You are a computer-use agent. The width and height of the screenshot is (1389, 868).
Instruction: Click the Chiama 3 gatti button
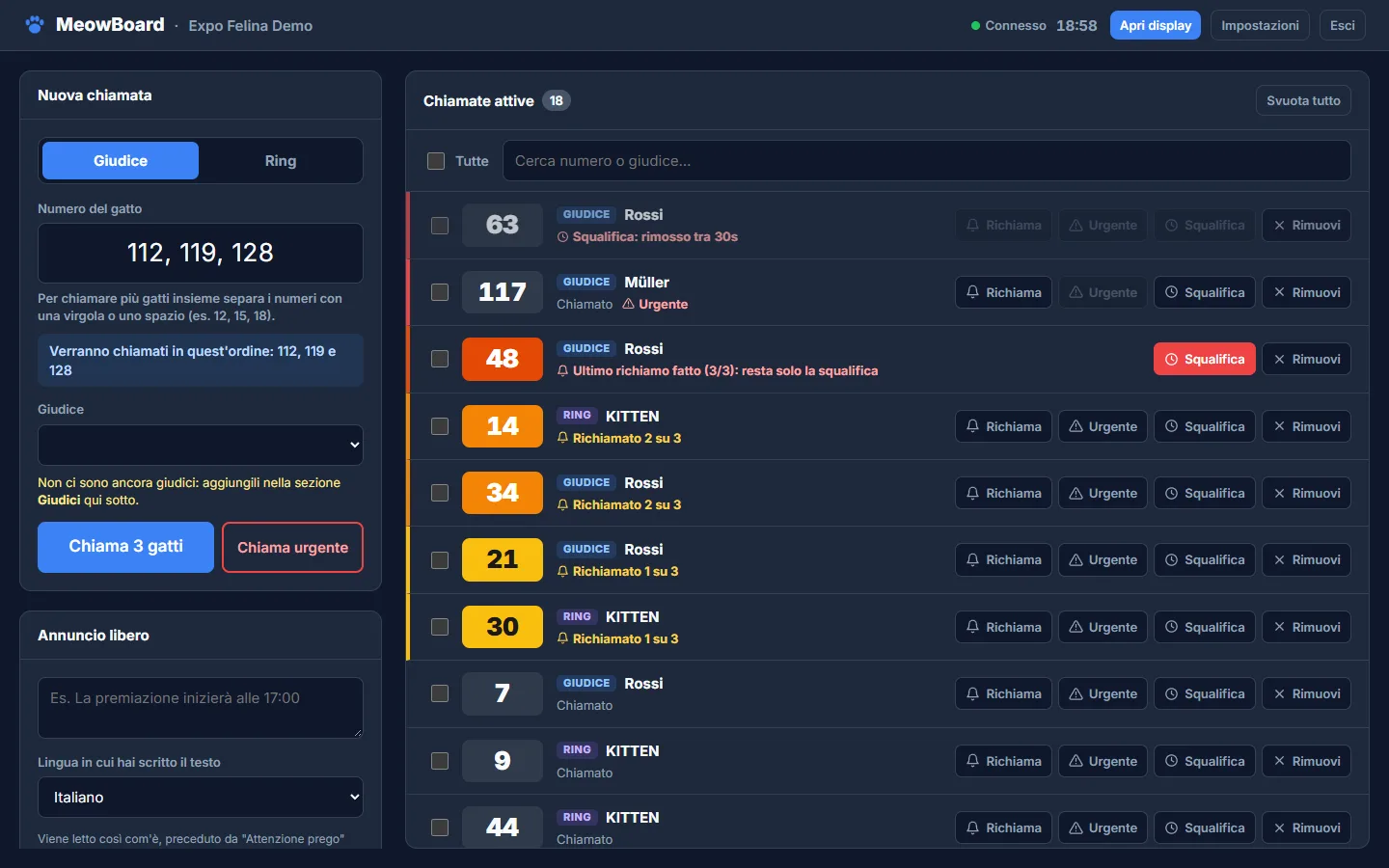[x=125, y=547]
